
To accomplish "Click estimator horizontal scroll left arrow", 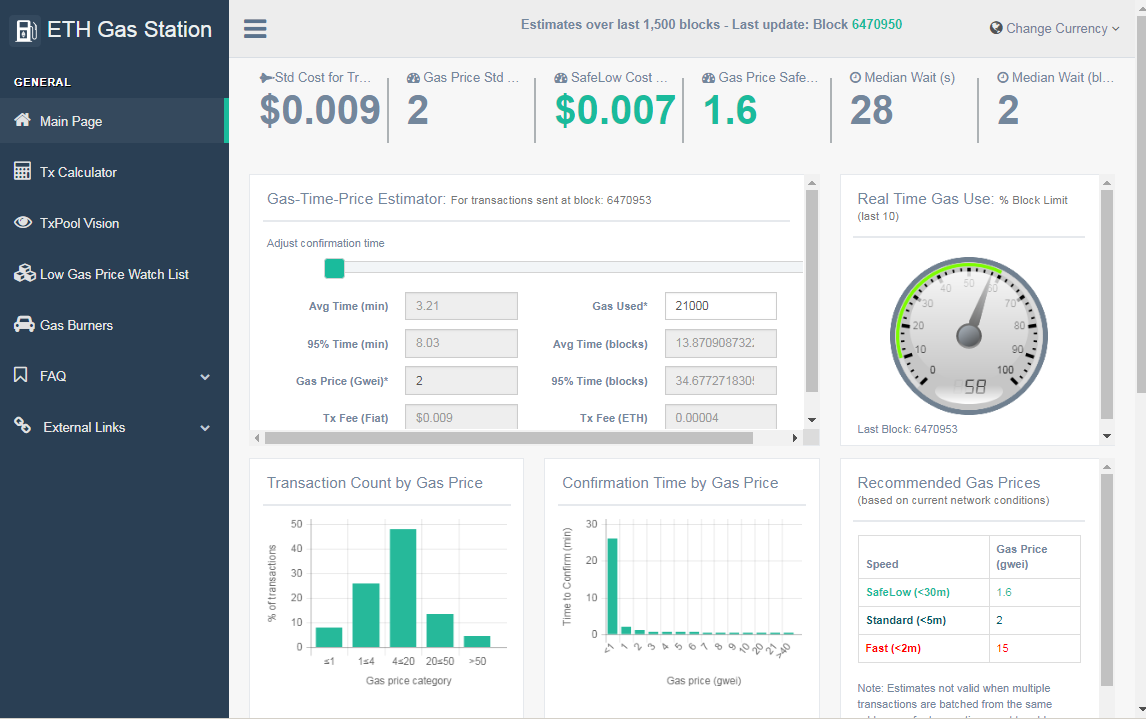I will coord(257,438).
